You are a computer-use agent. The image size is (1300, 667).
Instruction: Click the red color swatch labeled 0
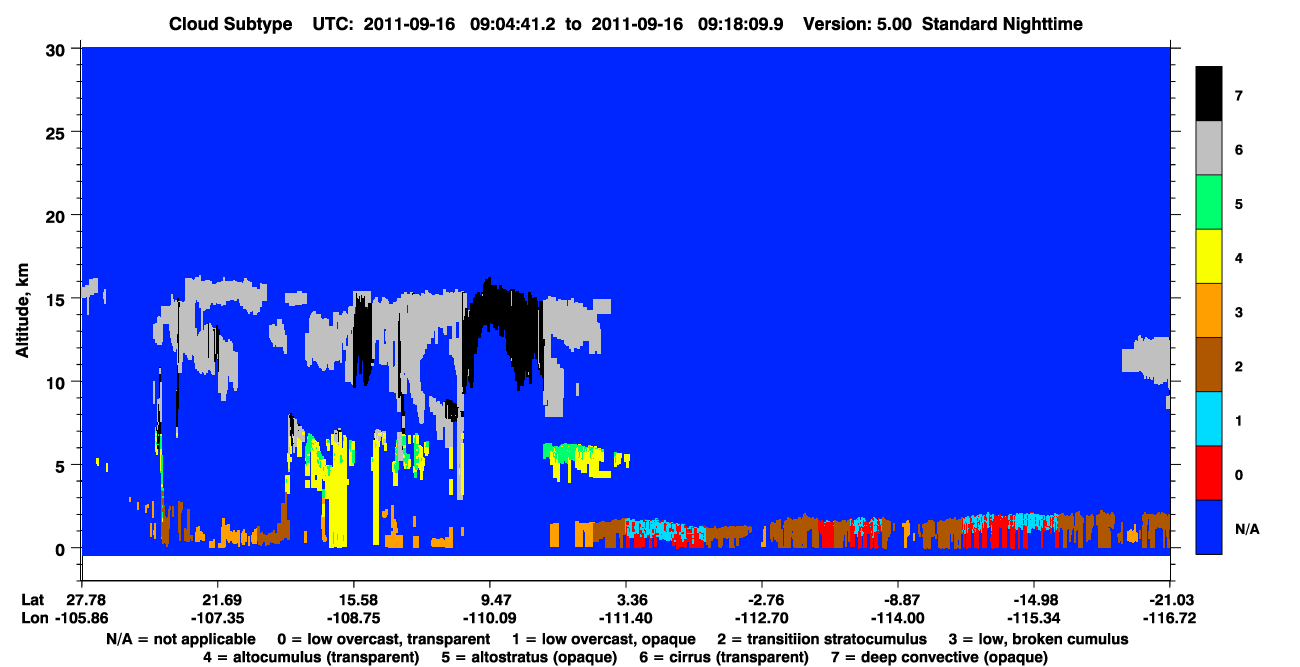[x=1209, y=473]
